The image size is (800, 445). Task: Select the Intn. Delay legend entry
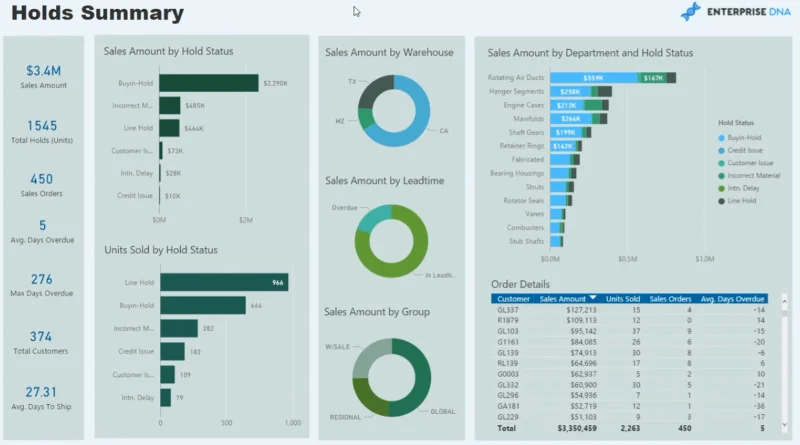click(x=739, y=188)
